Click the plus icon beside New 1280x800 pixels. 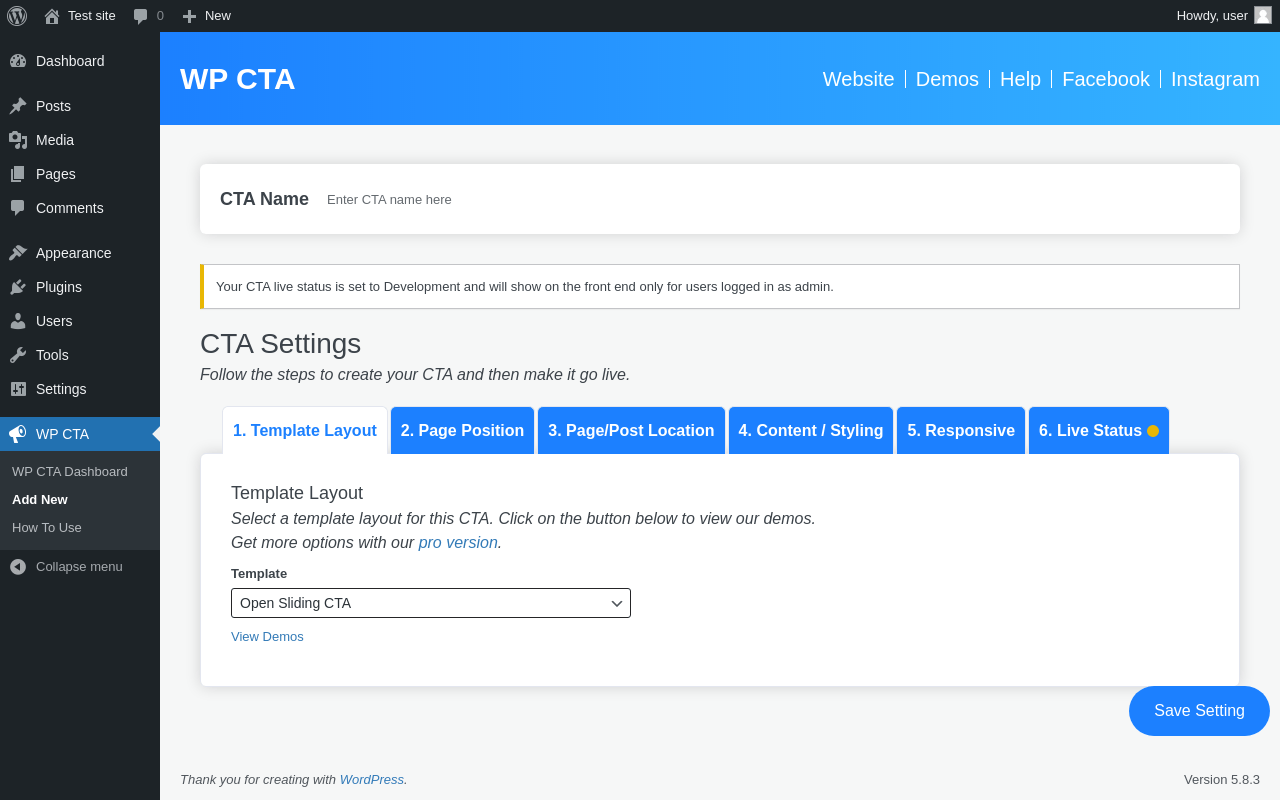(x=189, y=16)
